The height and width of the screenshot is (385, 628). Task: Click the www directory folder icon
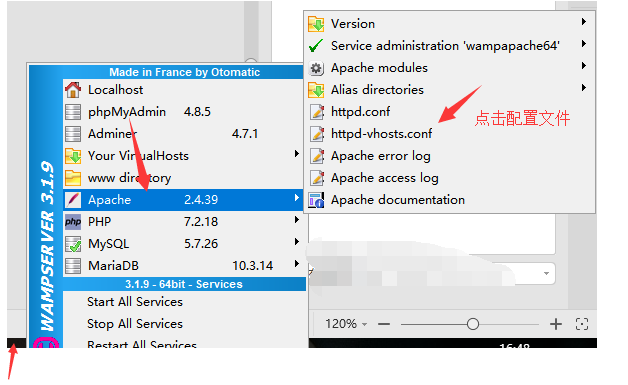[x=73, y=177]
